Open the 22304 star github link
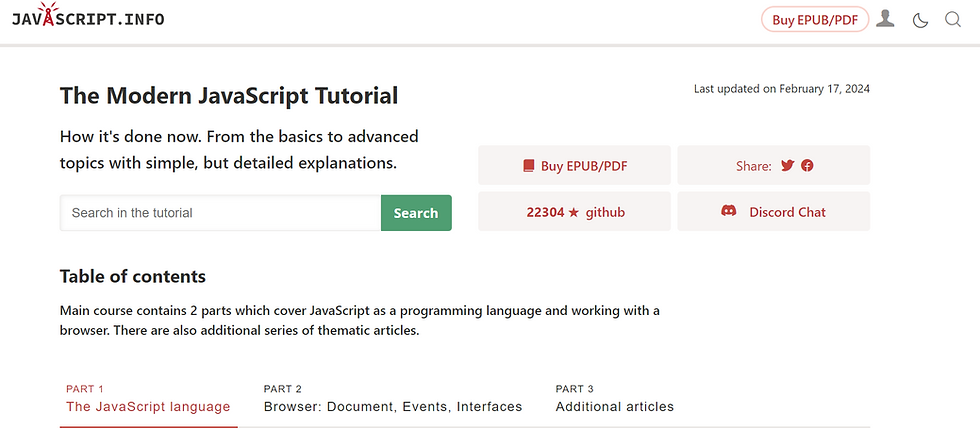 click(574, 211)
